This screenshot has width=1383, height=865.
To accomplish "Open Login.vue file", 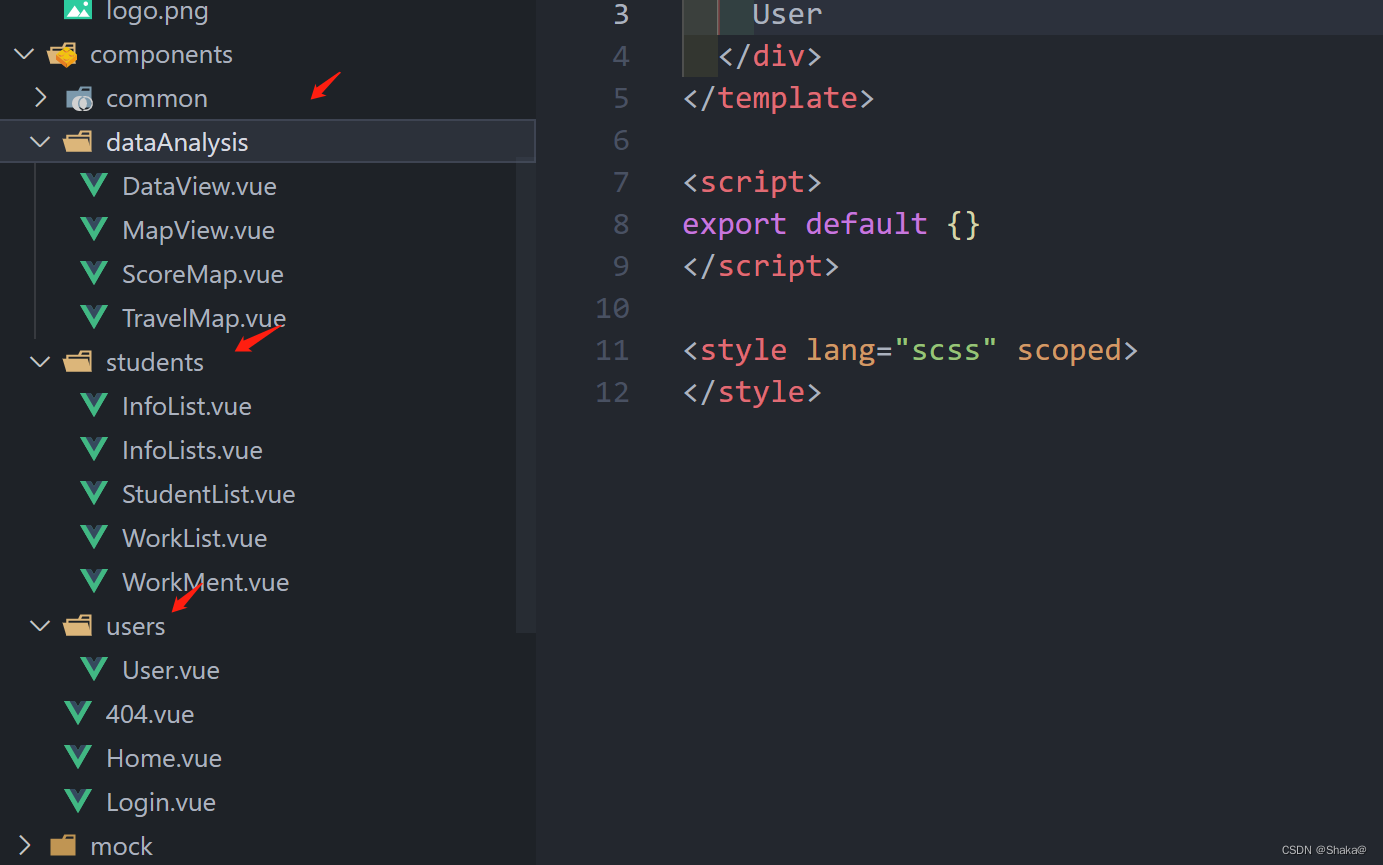I will point(161,803).
